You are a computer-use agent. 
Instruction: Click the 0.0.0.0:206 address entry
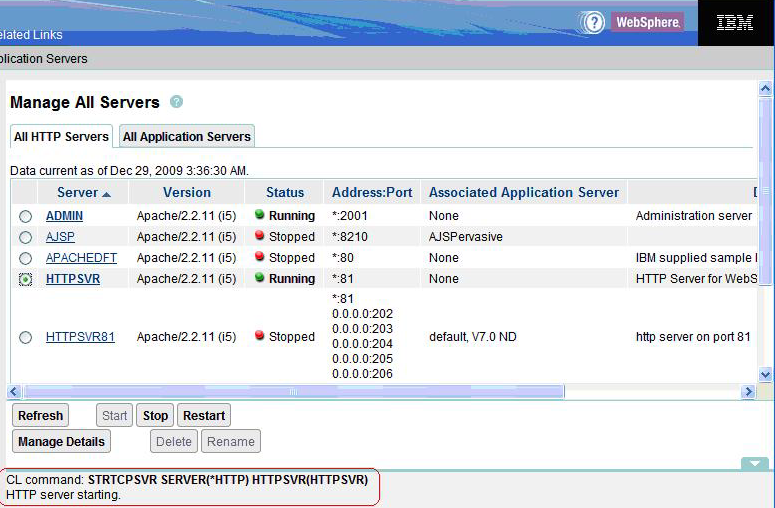tap(362, 374)
